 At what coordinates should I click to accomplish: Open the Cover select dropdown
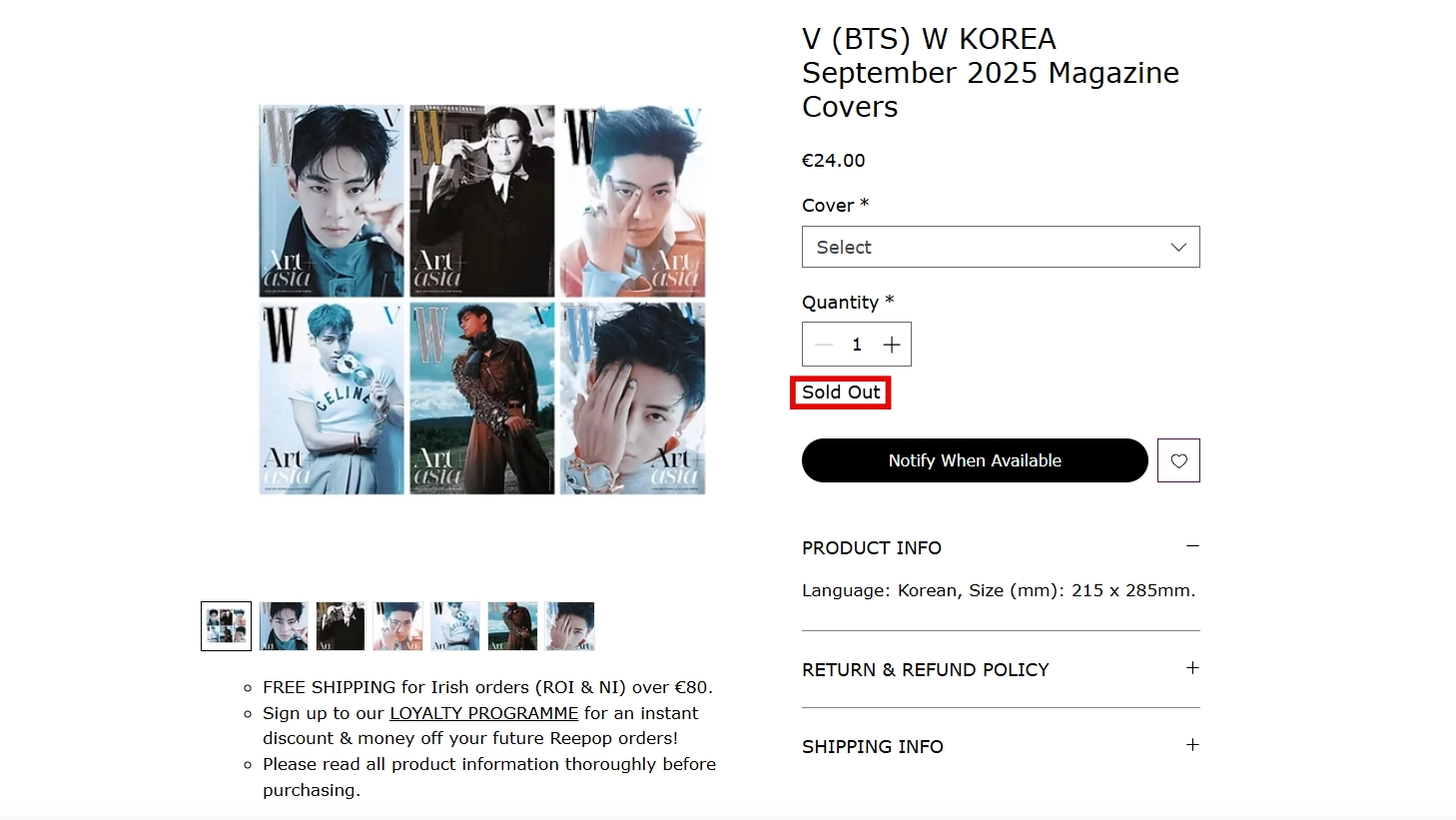pyautogui.click(x=1001, y=247)
